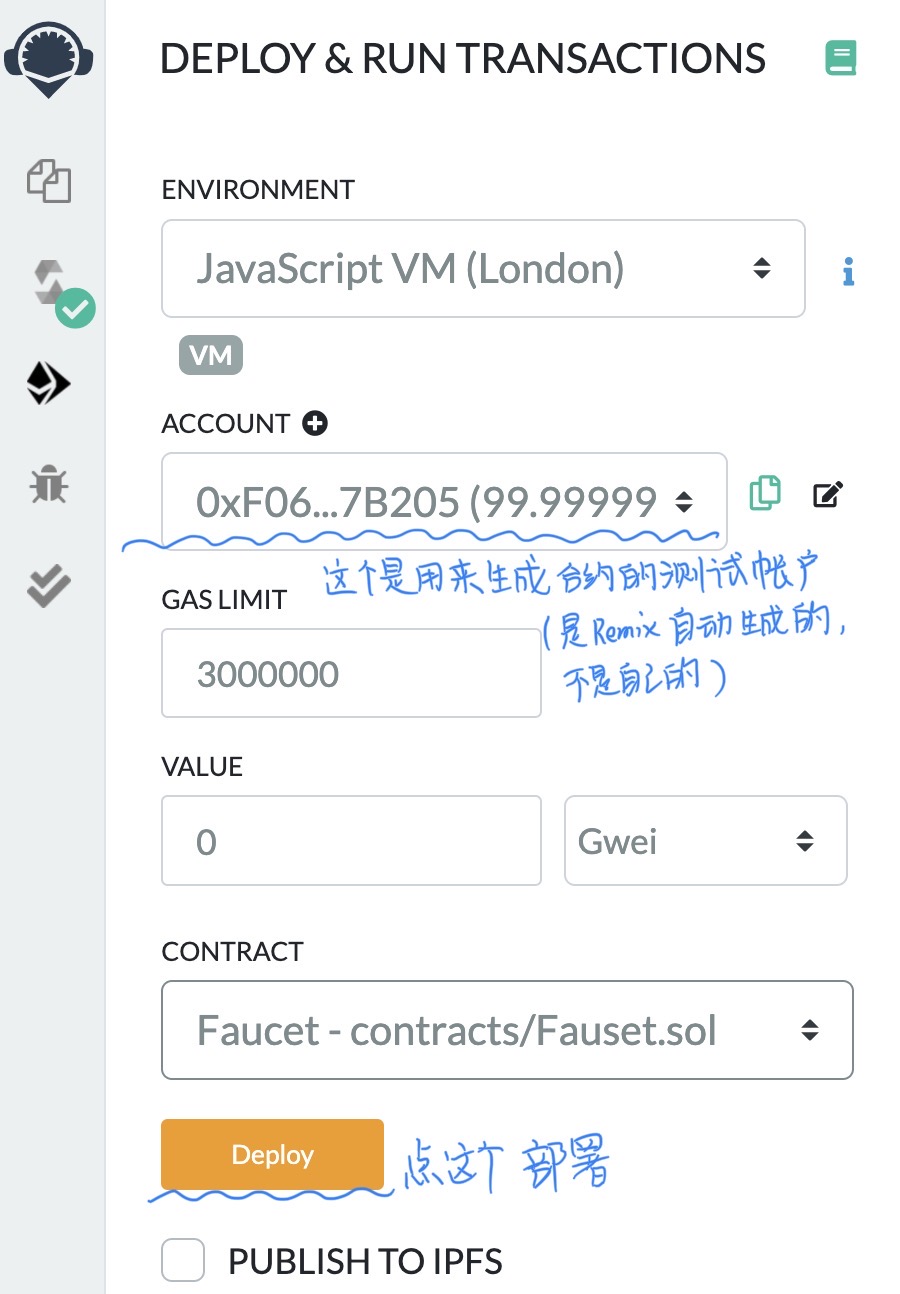The height and width of the screenshot is (1294, 900).
Task: Open the account selection dropdown
Action: [x=444, y=502]
